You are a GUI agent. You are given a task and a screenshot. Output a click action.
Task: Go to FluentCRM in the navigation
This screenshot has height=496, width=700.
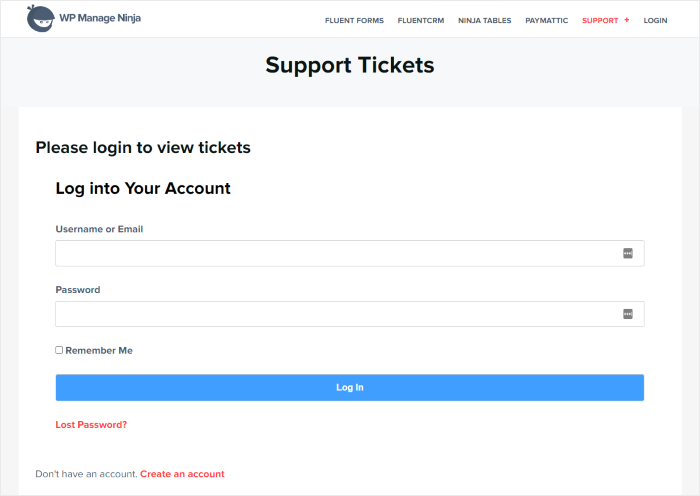(x=421, y=20)
